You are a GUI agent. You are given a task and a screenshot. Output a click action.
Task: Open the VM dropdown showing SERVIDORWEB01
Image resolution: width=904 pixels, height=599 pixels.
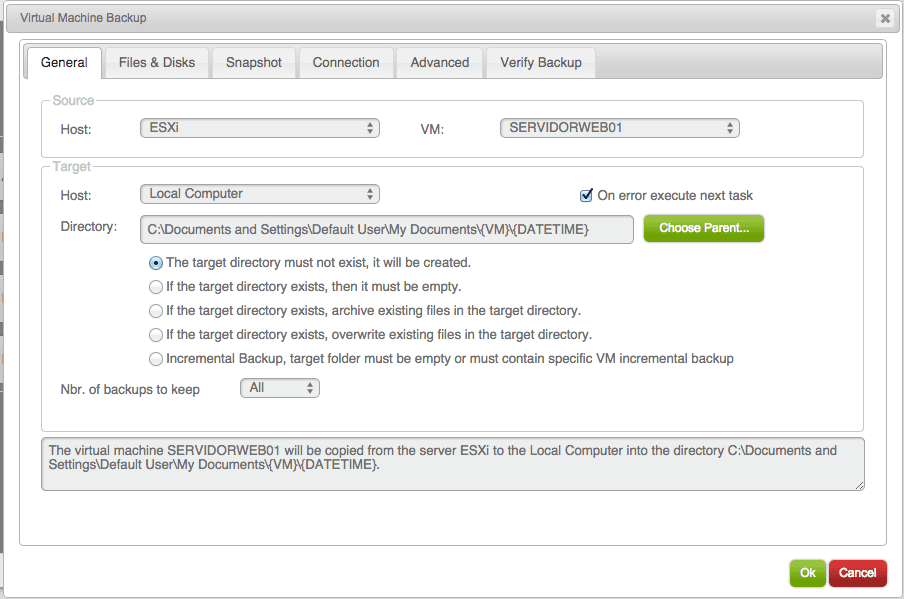(x=619, y=127)
